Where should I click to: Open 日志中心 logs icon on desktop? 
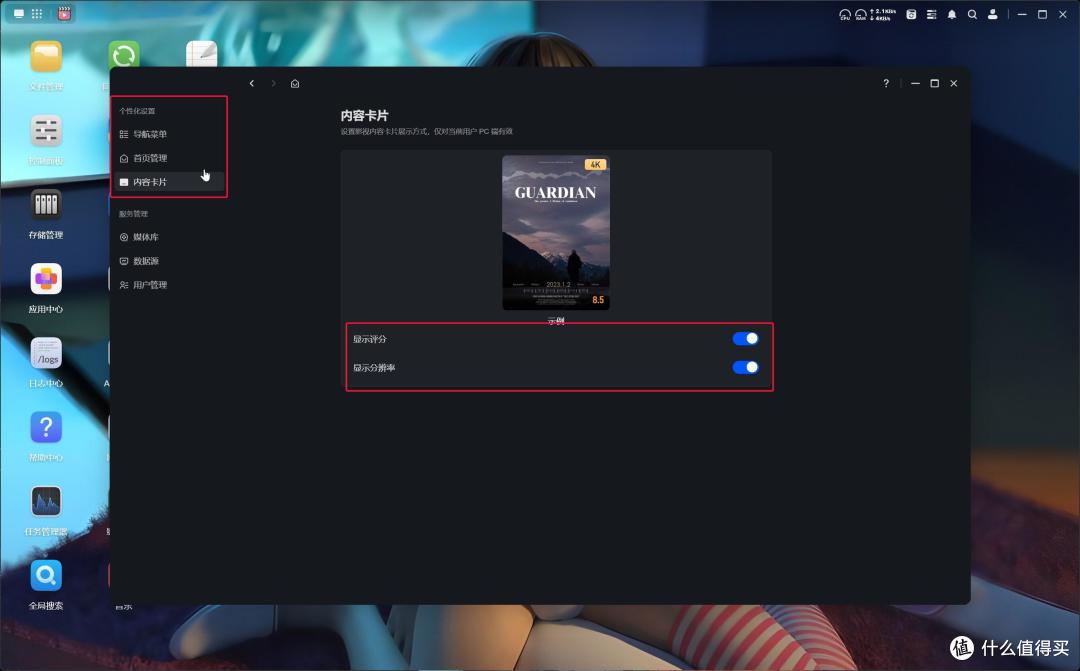pyautogui.click(x=46, y=353)
